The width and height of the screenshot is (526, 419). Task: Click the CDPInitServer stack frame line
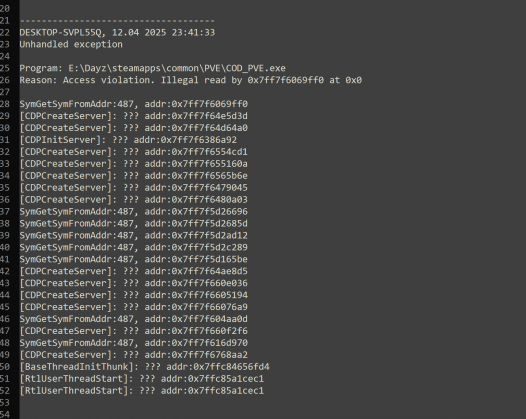pos(128,140)
